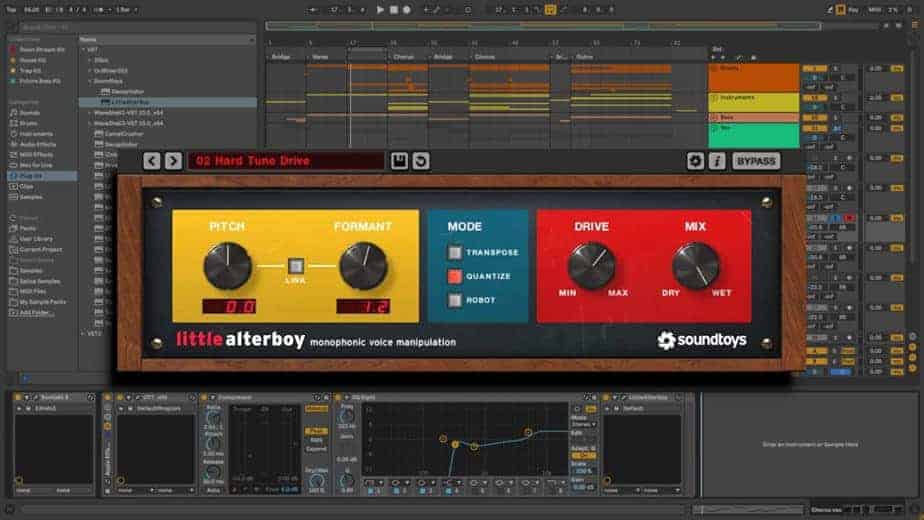Fold the Drums group track
Viewport: 924px width, 520px height.
714,68
